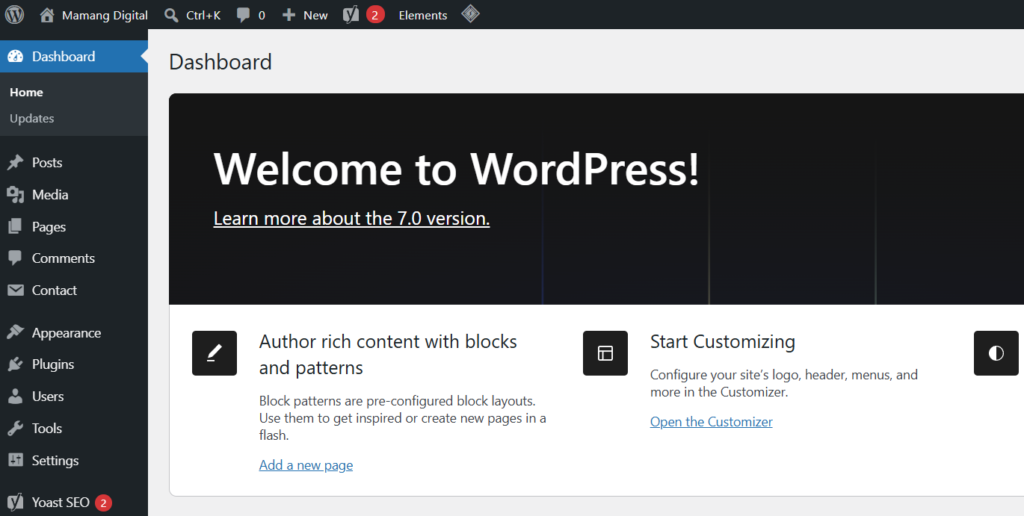This screenshot has width=1024, height=516.
Task: Click the house icon beside Mamang Digital
Action: 47,15
